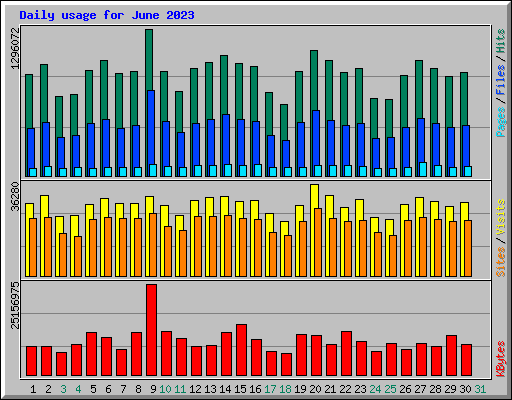Select day 11 on the x-axis

point(180,389)
